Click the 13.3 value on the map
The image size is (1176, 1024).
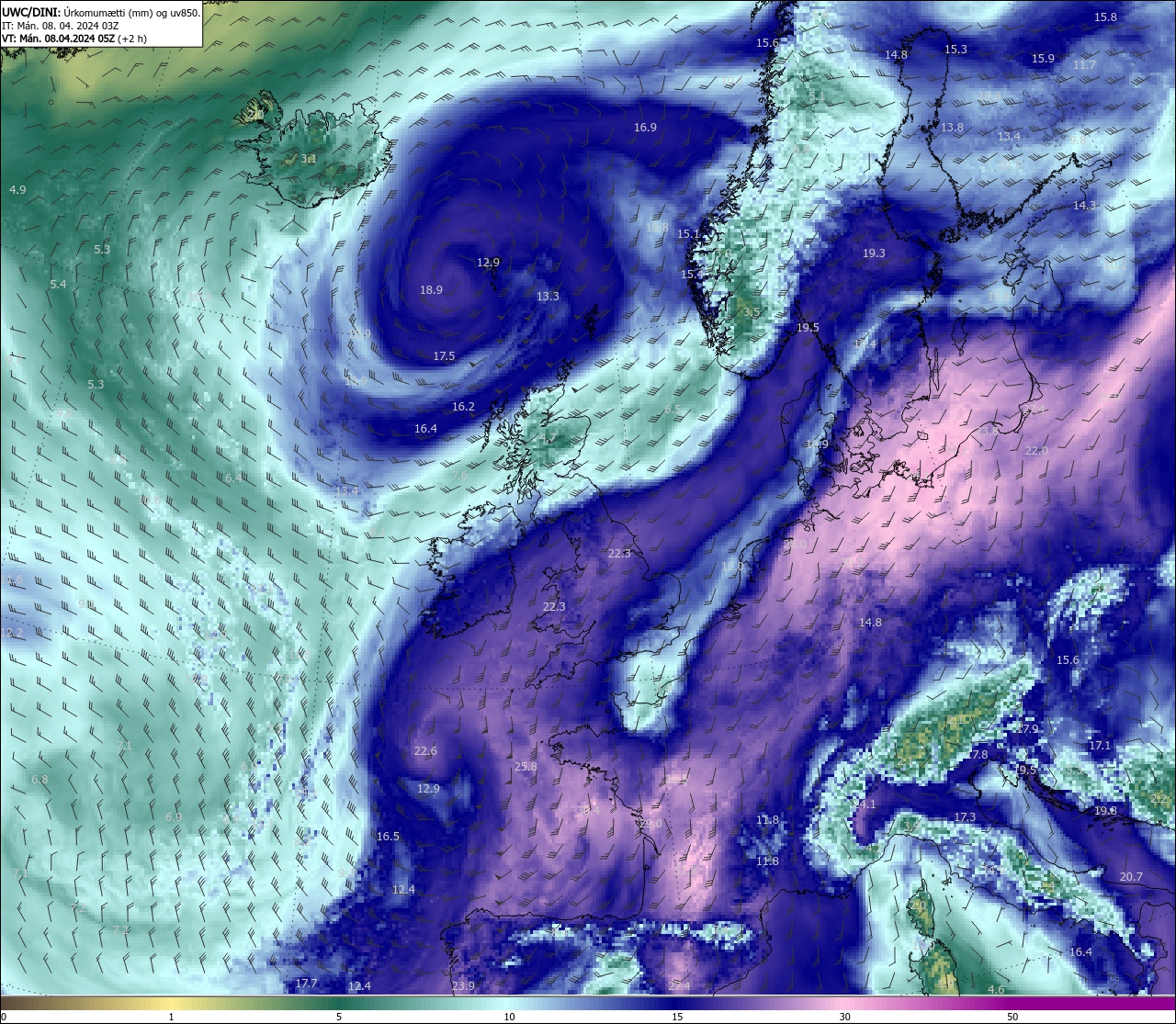pyautogui.click(x=548, y=296)
